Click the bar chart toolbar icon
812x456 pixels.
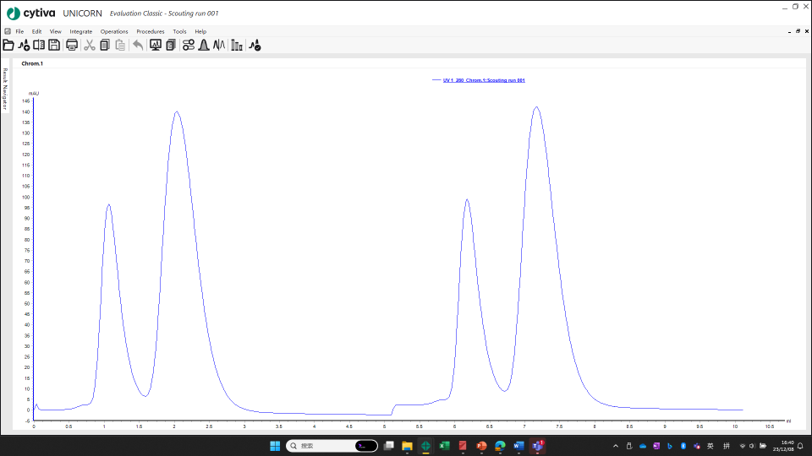[x=237, y=45]
